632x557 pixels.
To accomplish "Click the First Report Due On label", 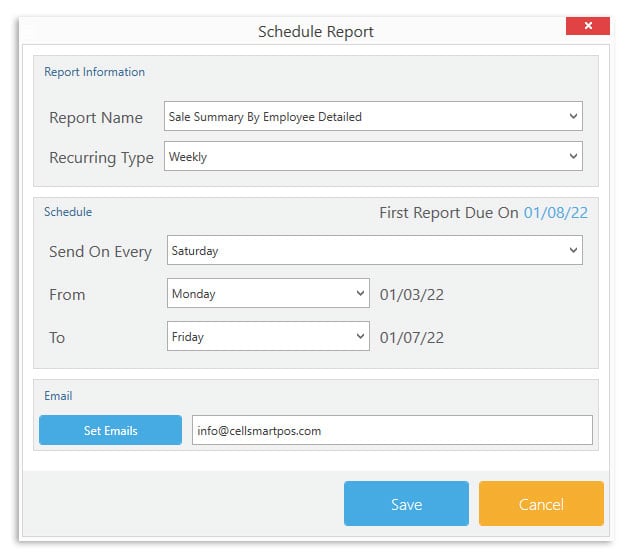I will (449, 213).
